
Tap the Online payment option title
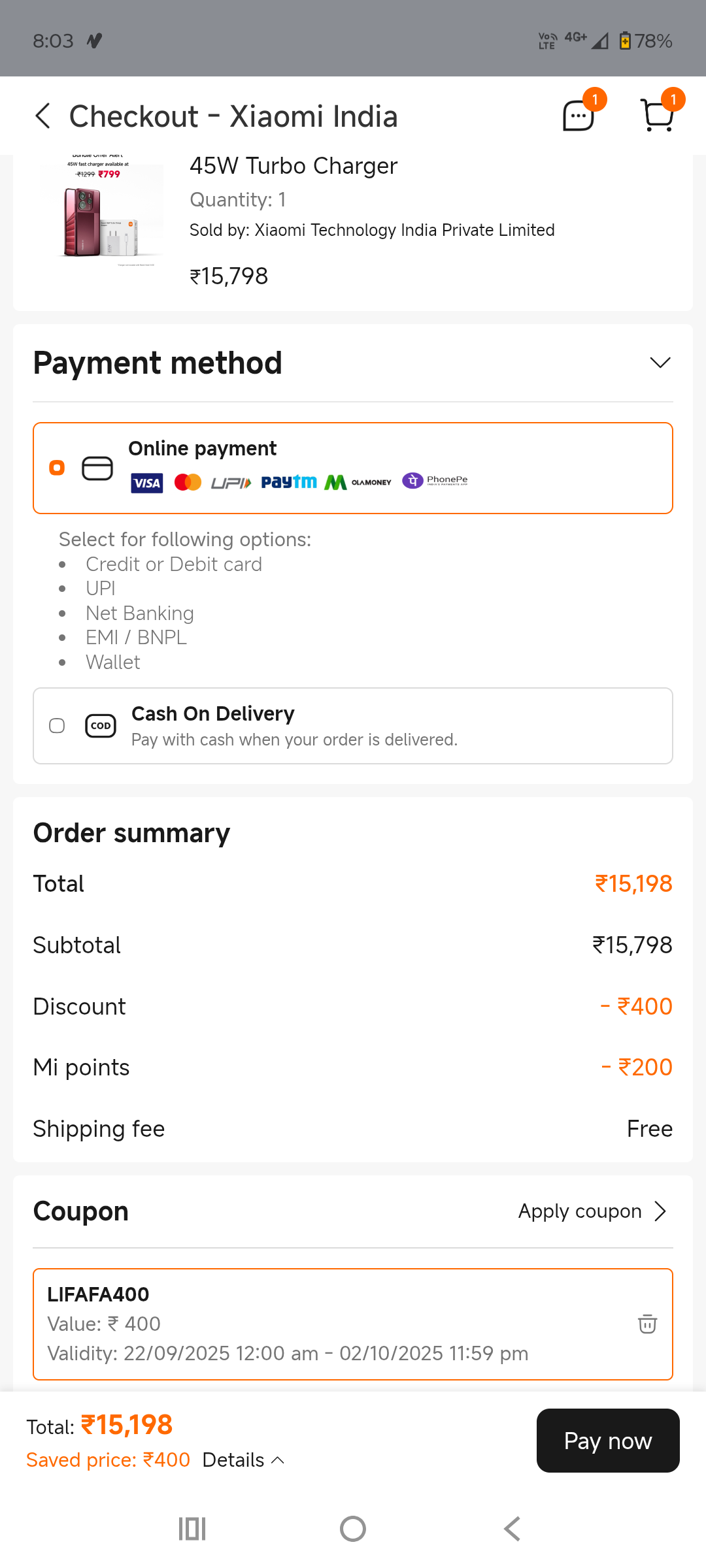pyautogui.click(x=203, y=449)
